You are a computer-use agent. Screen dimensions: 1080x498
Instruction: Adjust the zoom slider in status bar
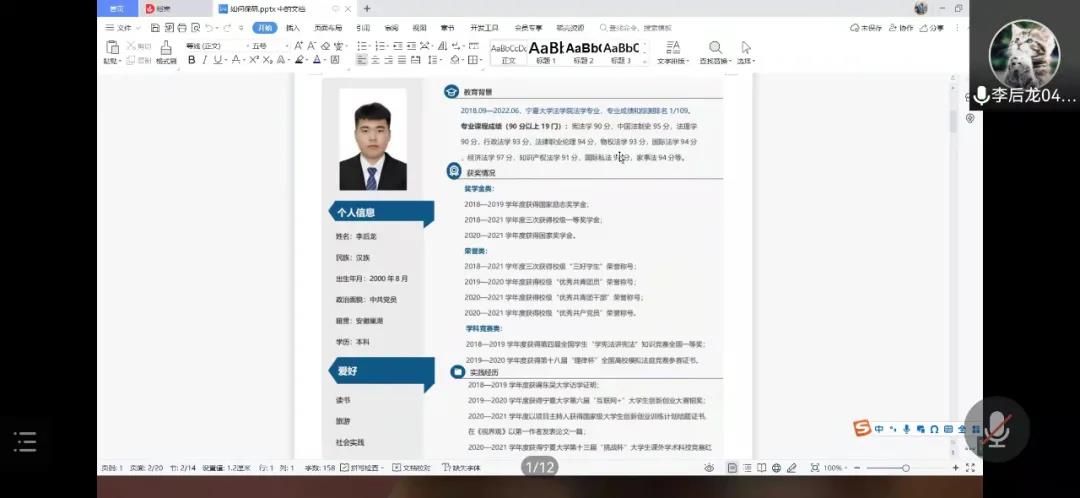coord(906,468)
